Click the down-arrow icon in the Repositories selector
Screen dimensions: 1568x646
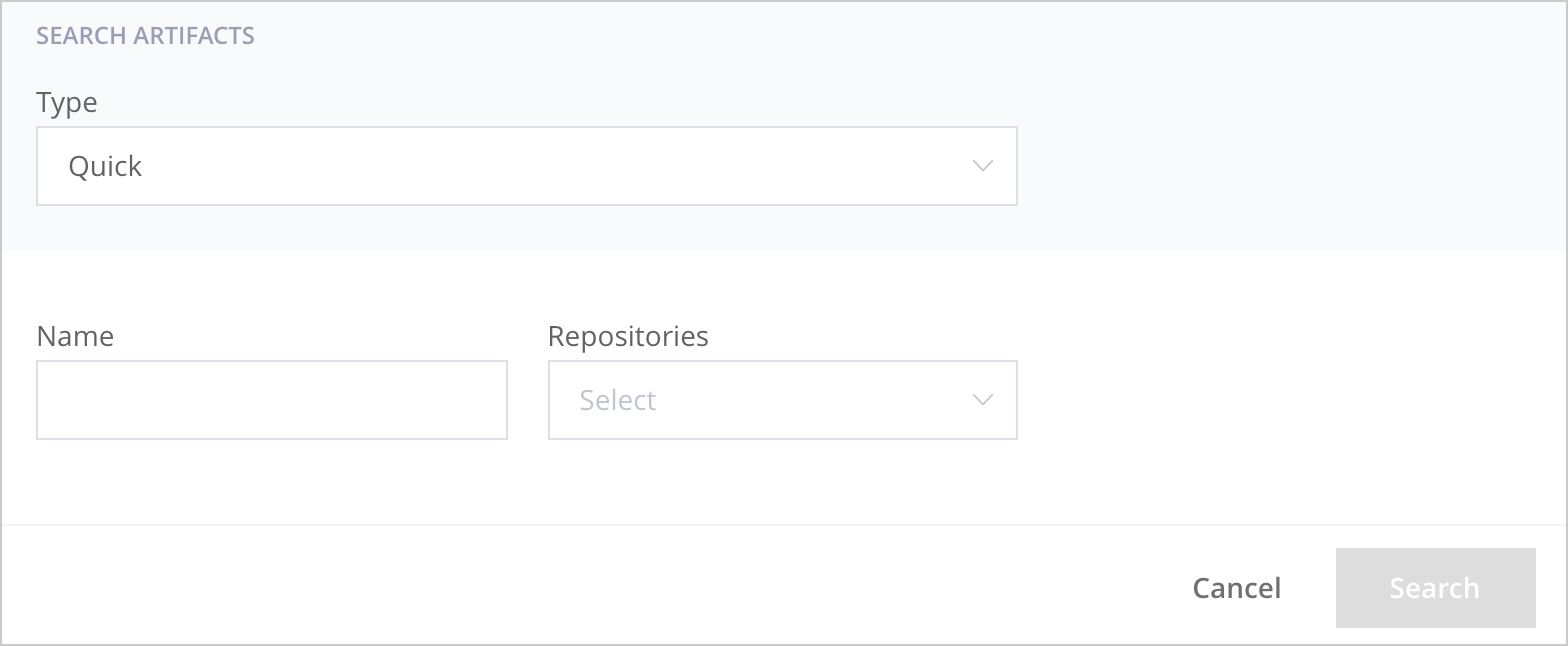[x=981, y=400]
